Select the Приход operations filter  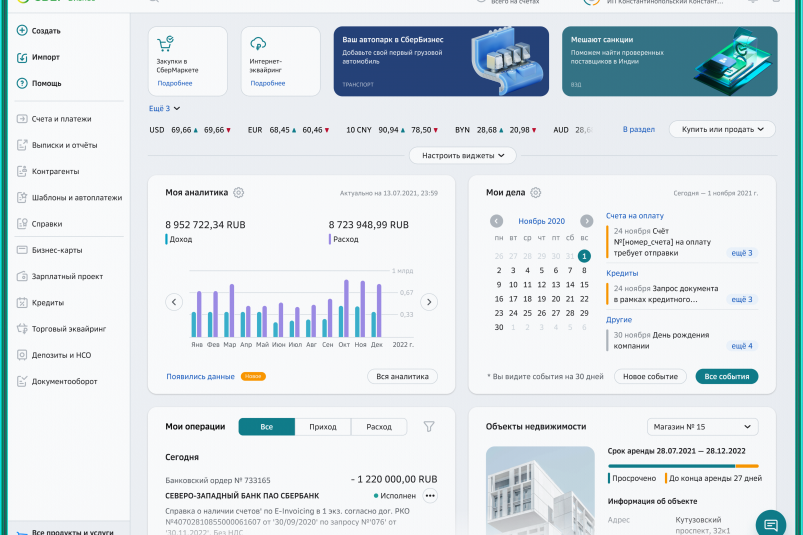coord(323,427)
